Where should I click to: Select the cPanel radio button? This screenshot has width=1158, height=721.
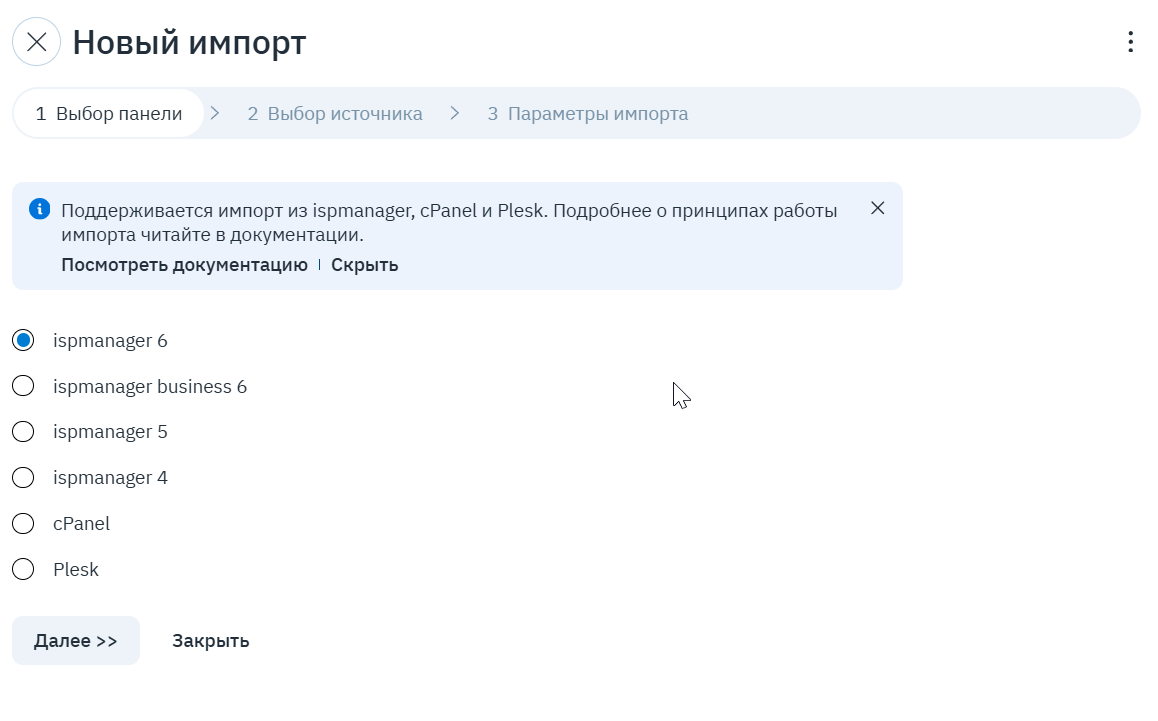24,524
